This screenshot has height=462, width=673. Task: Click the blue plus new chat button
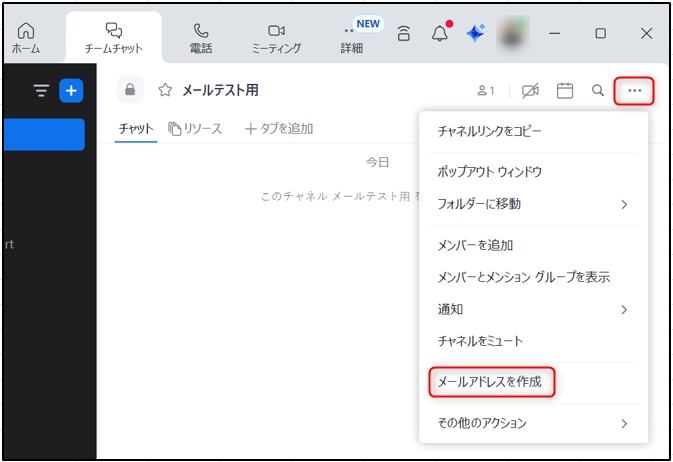71,91
